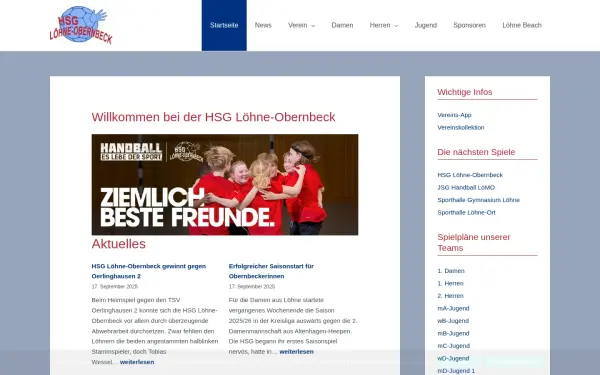The height and width of the screenshot is (375, 600).
Task: Open the 1. Damen schedule
Action: tap(451, 271)
